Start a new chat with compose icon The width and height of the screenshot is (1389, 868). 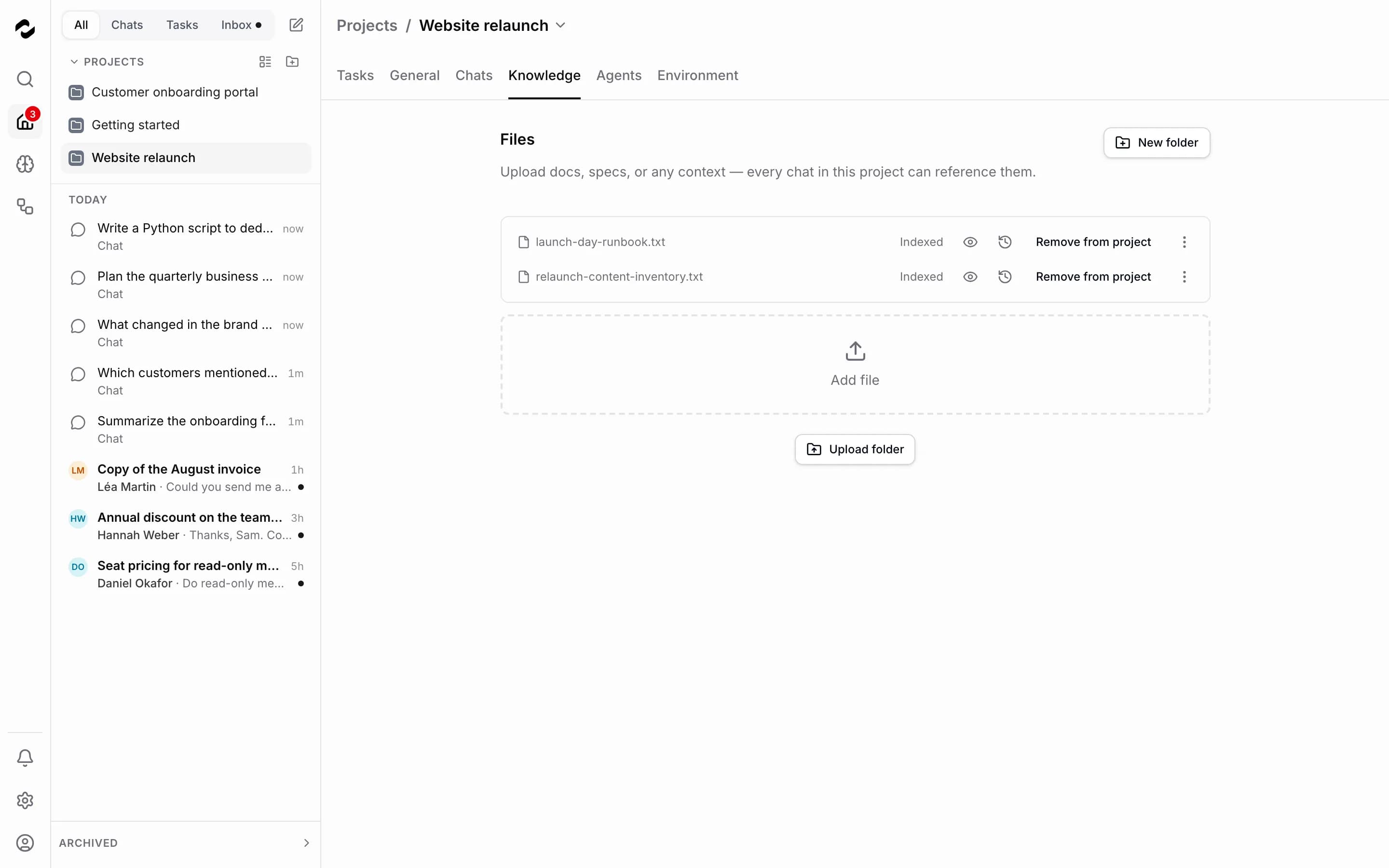click(296, 25)
